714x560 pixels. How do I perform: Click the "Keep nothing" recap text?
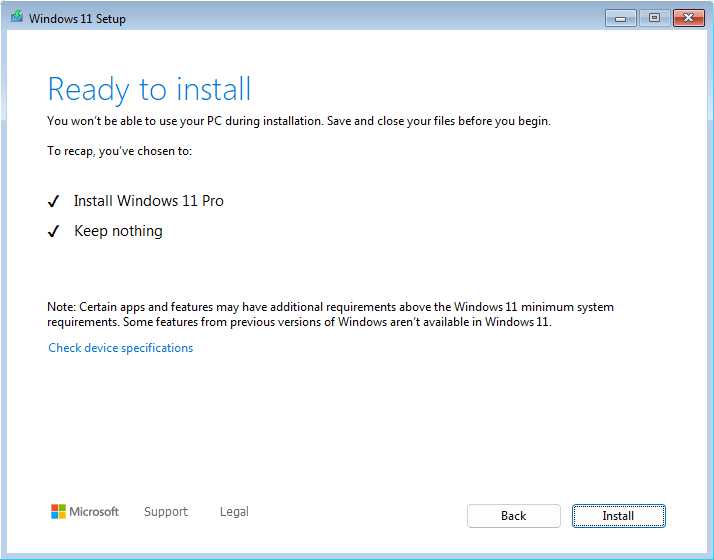tap(118, 231)
